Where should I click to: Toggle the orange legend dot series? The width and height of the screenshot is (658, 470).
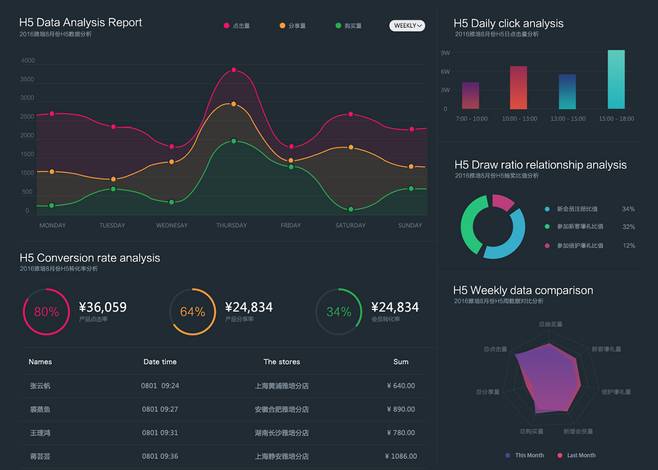282,25
